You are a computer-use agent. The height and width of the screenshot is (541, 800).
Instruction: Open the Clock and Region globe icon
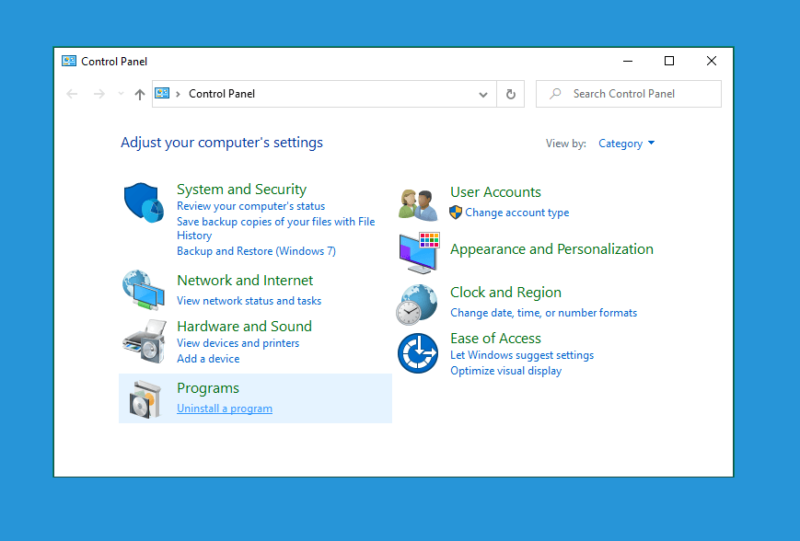tap(417, 305)
